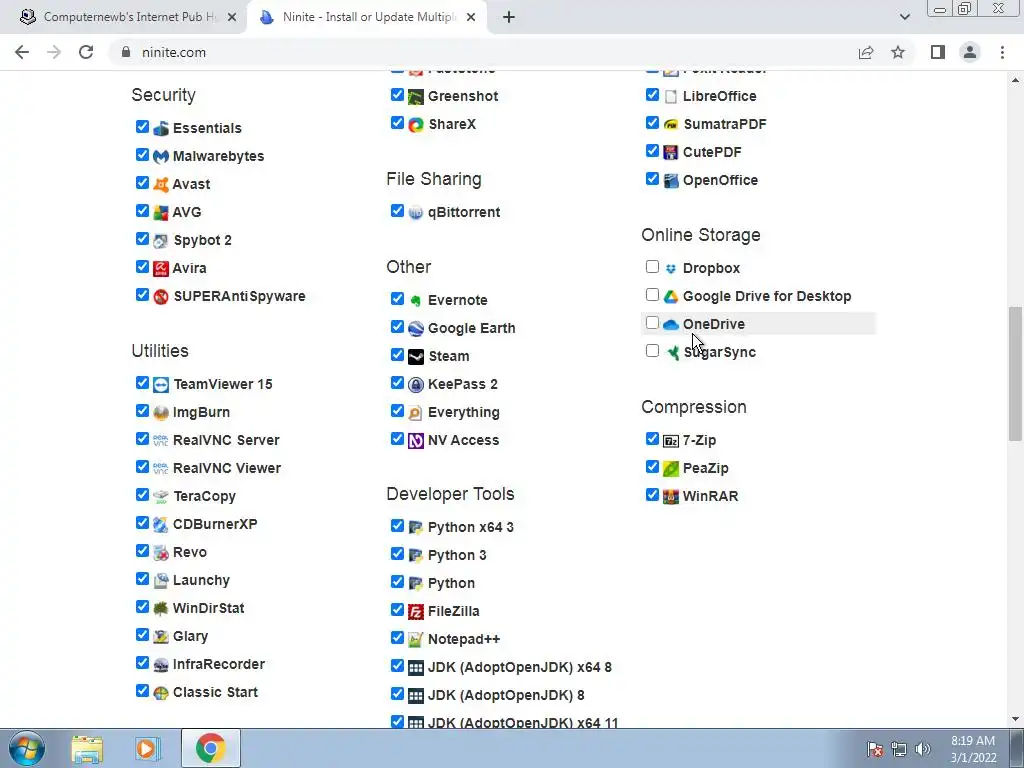
Task: Click the ninite.com address bar
Action: [483, 52]
